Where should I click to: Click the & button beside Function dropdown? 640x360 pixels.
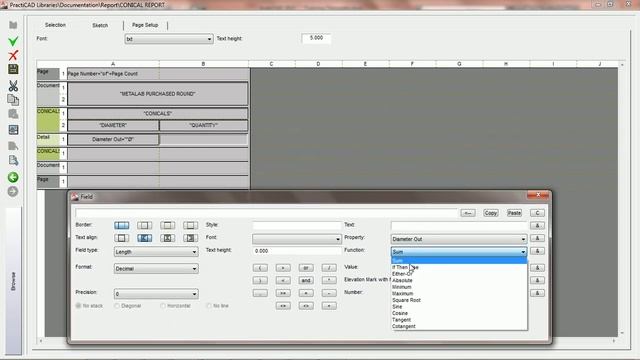pyautogui.click(x=537, y=251)
